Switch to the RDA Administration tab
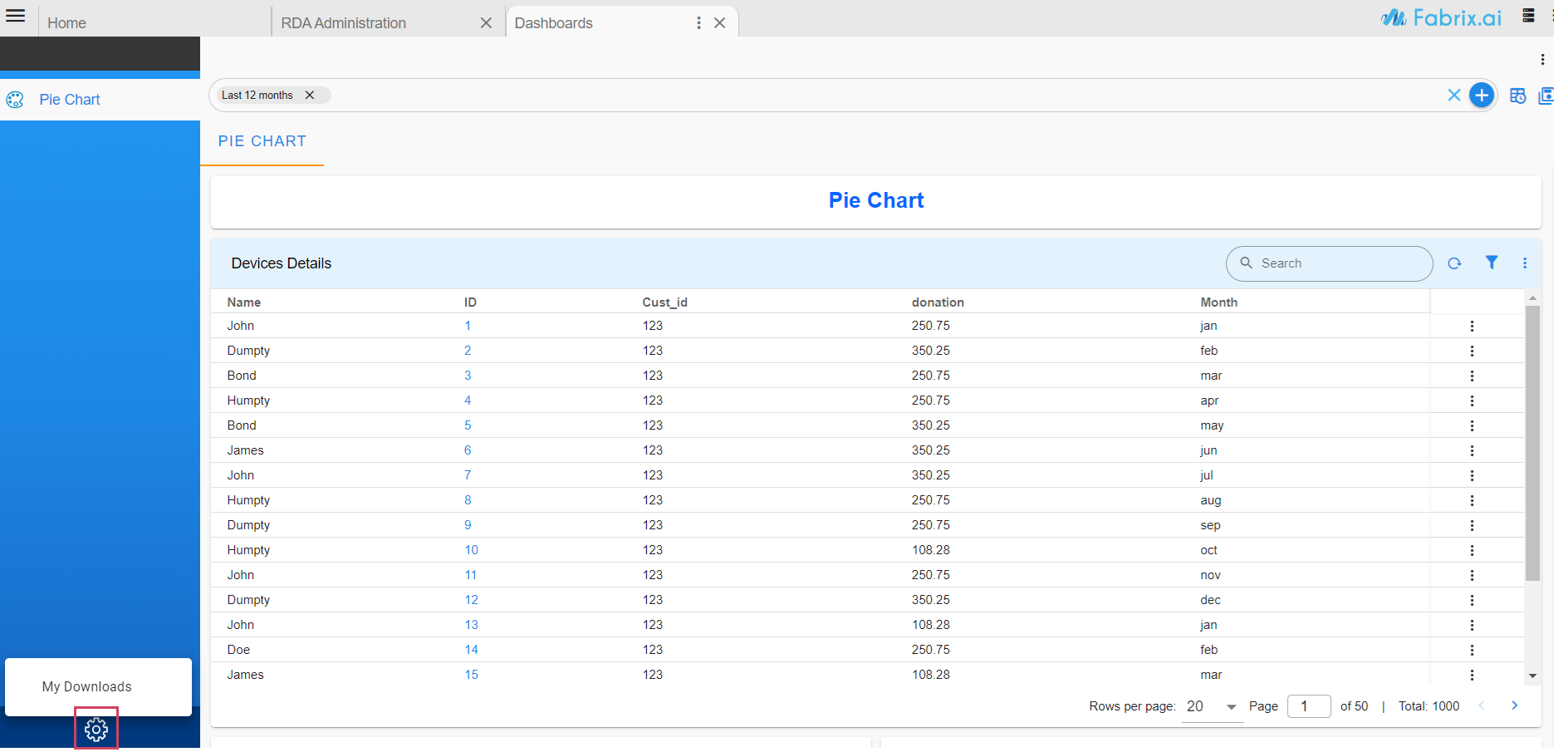 coord(343,23)
